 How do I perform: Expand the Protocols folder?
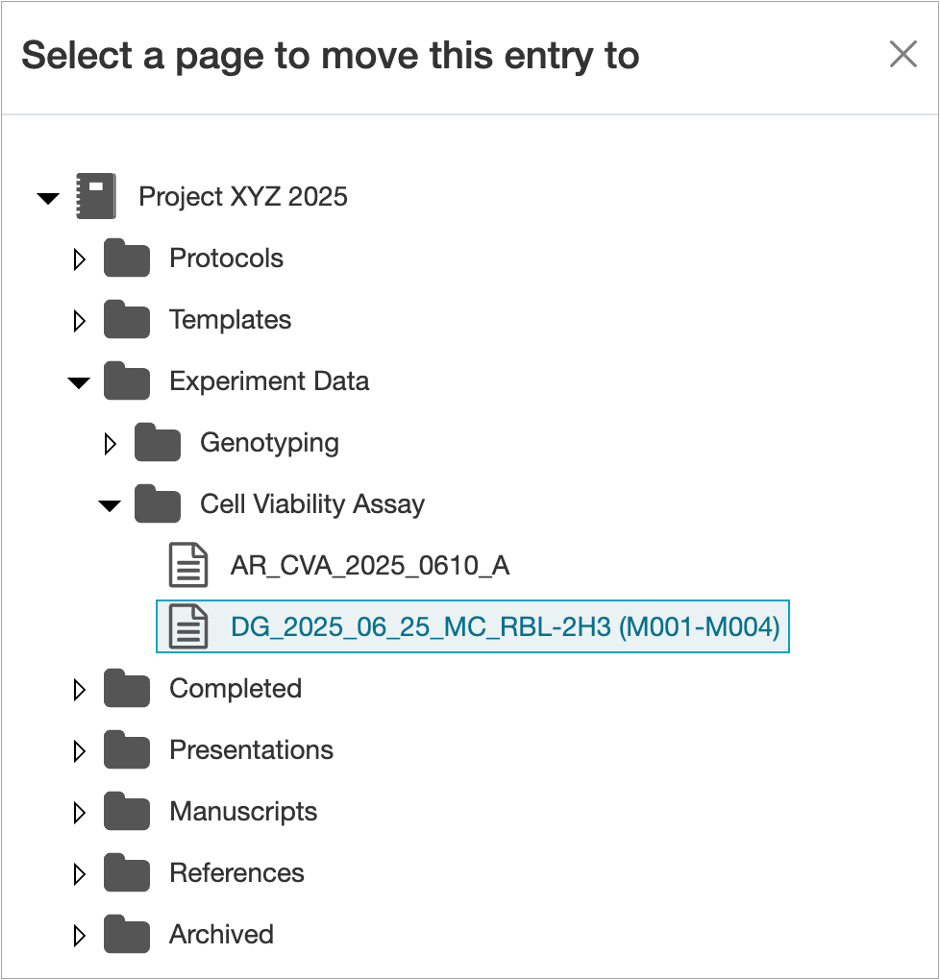(x=79, y=258)
